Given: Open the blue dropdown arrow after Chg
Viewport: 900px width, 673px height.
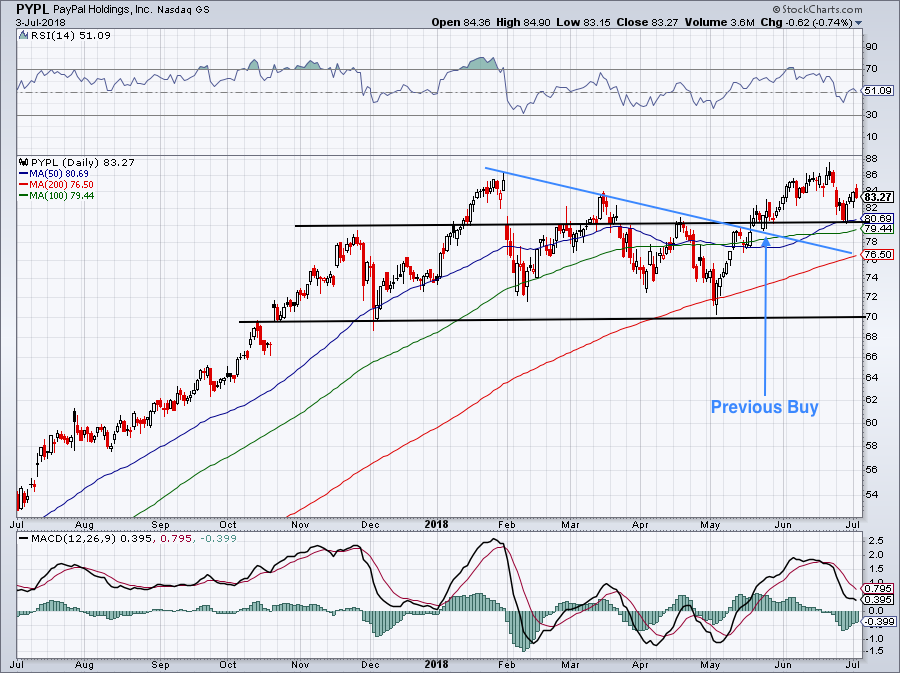Looking at the screenshot, I should tap(859, 23).
